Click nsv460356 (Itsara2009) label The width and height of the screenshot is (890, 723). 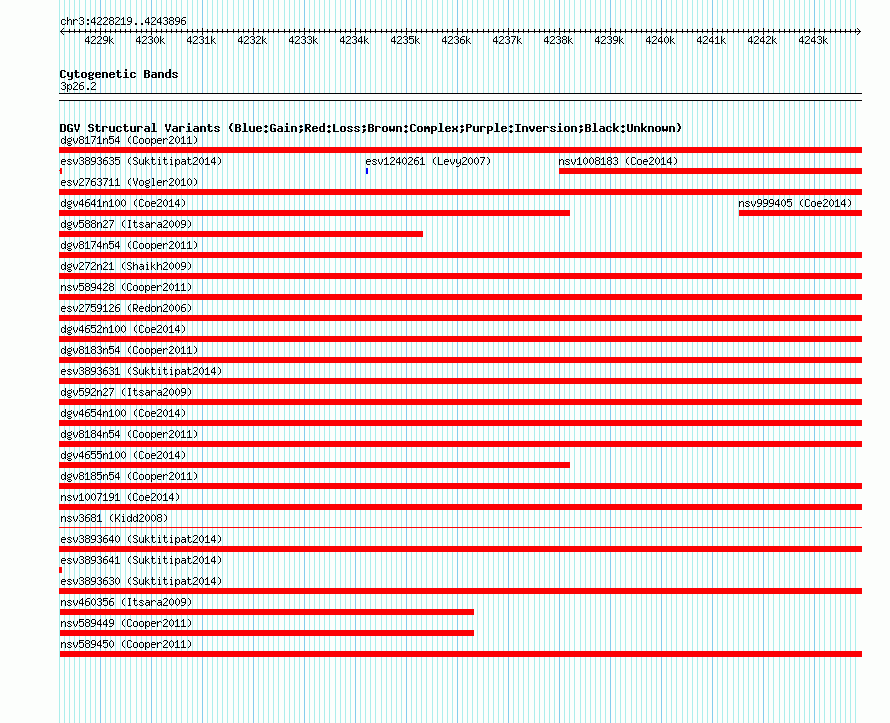pos(126,602)
